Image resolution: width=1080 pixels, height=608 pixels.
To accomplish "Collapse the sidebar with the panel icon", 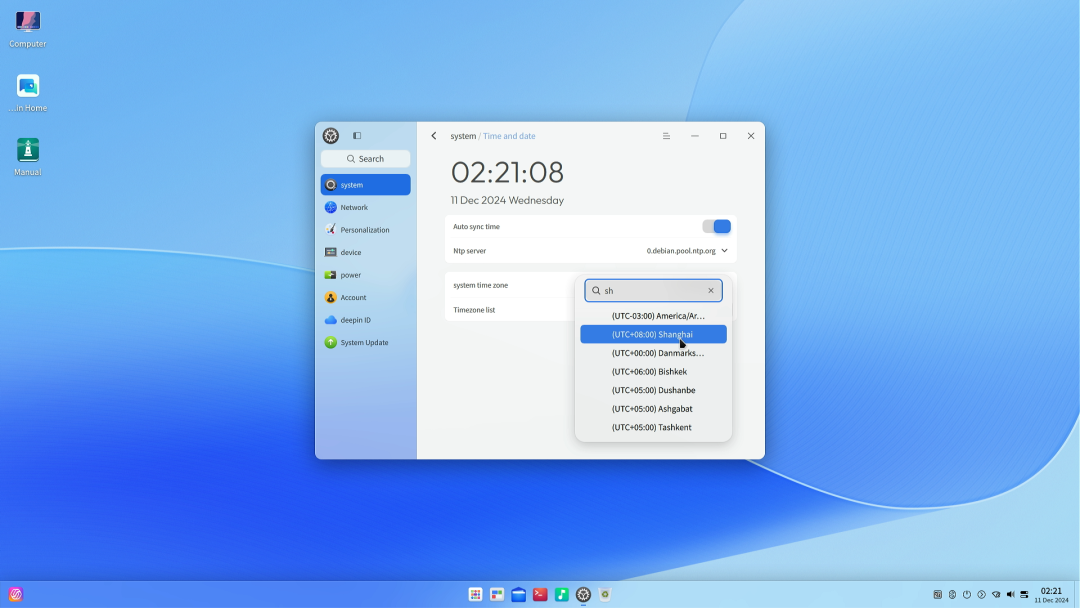I will (357, 136).
